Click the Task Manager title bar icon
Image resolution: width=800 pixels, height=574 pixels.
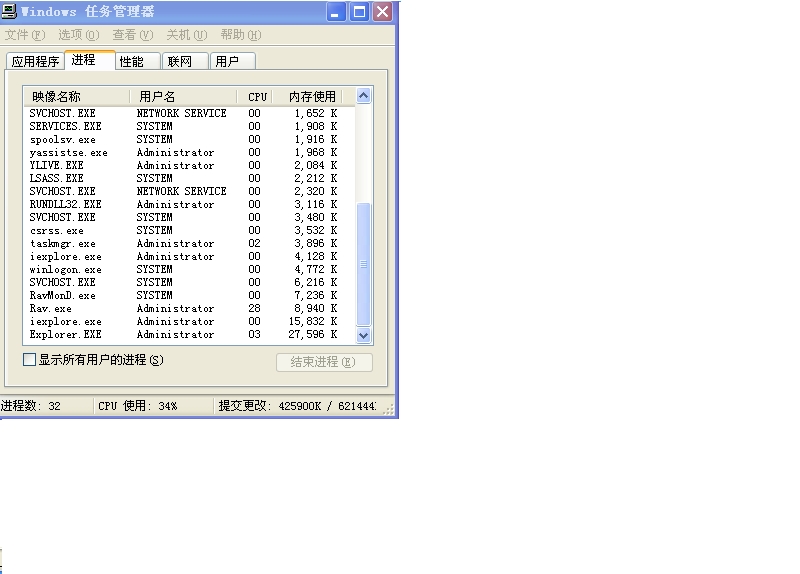pyautogui.click(x=9, y=11)
